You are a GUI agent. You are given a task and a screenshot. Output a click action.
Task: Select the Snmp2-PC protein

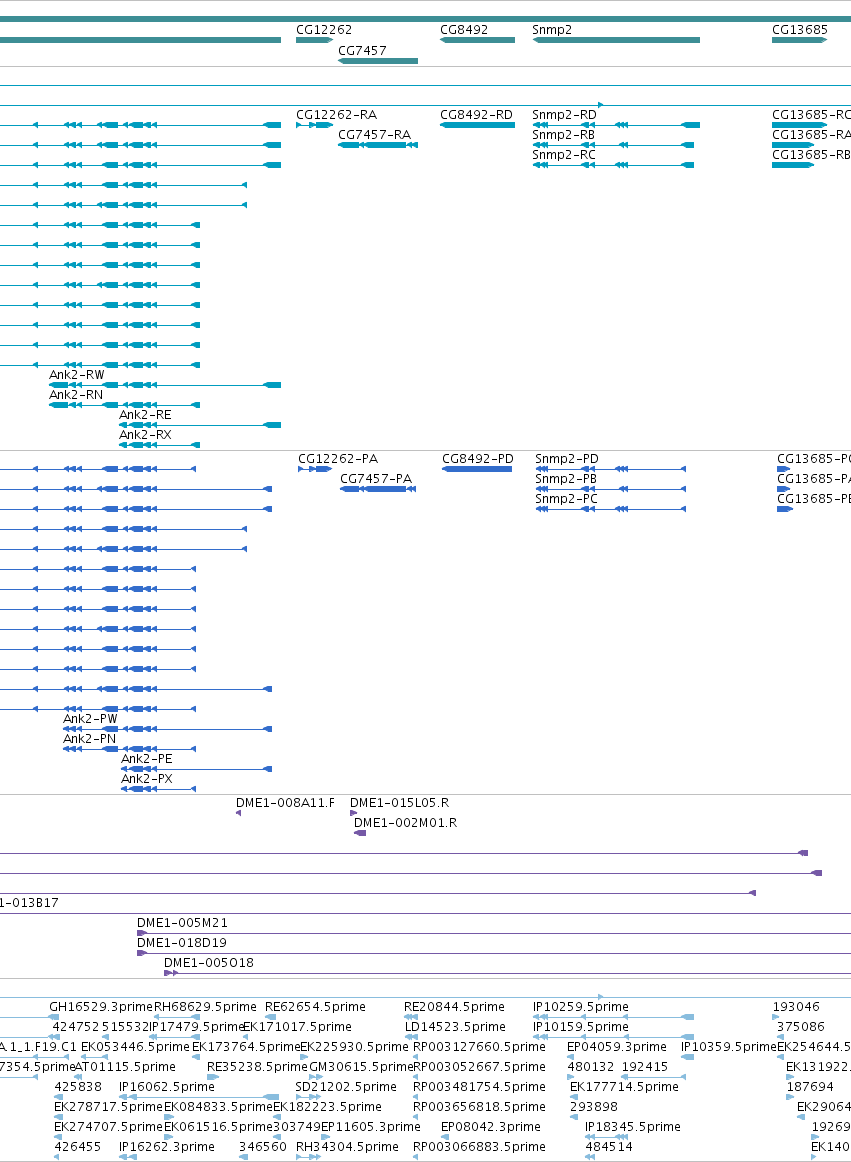tap(610, 509)
